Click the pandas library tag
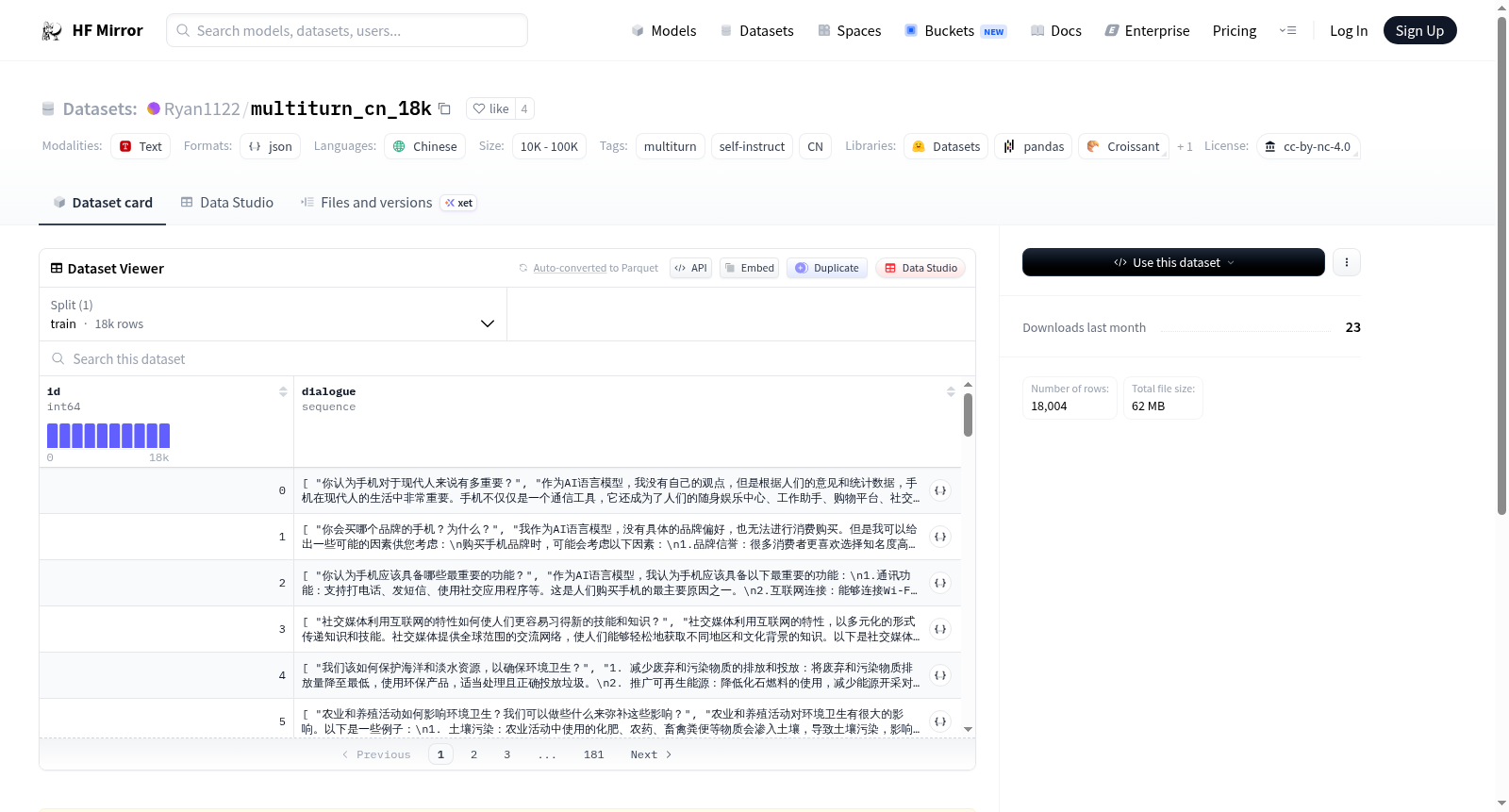 (1033, 146)
